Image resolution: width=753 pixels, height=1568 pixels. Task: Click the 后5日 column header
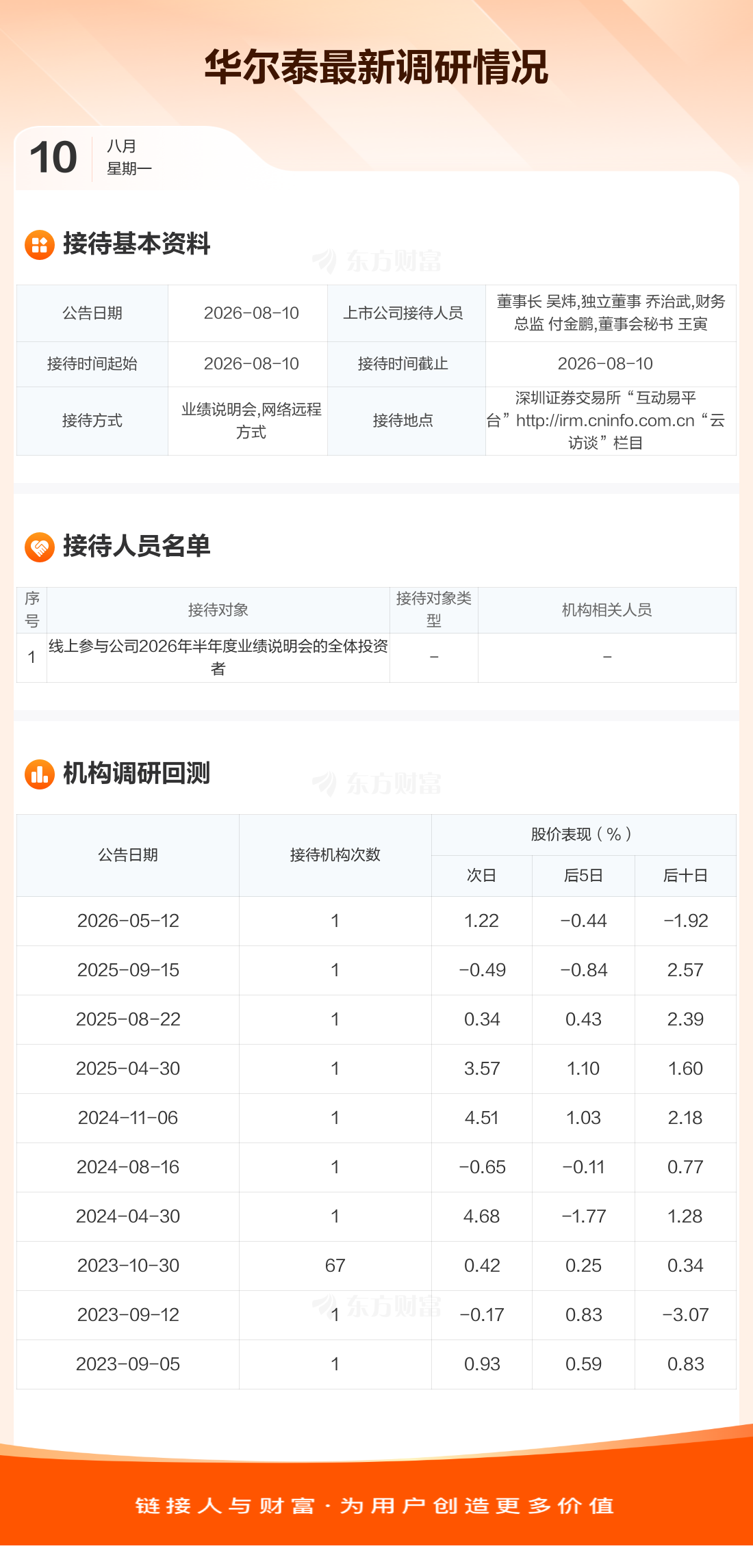tap(583, 876)
